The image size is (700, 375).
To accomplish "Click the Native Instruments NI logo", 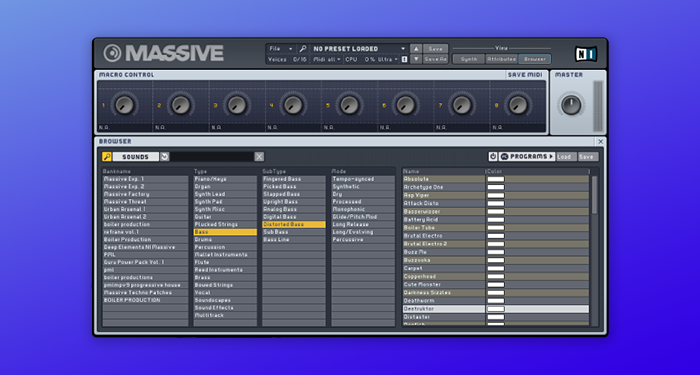I will click(x=586, y=54).
